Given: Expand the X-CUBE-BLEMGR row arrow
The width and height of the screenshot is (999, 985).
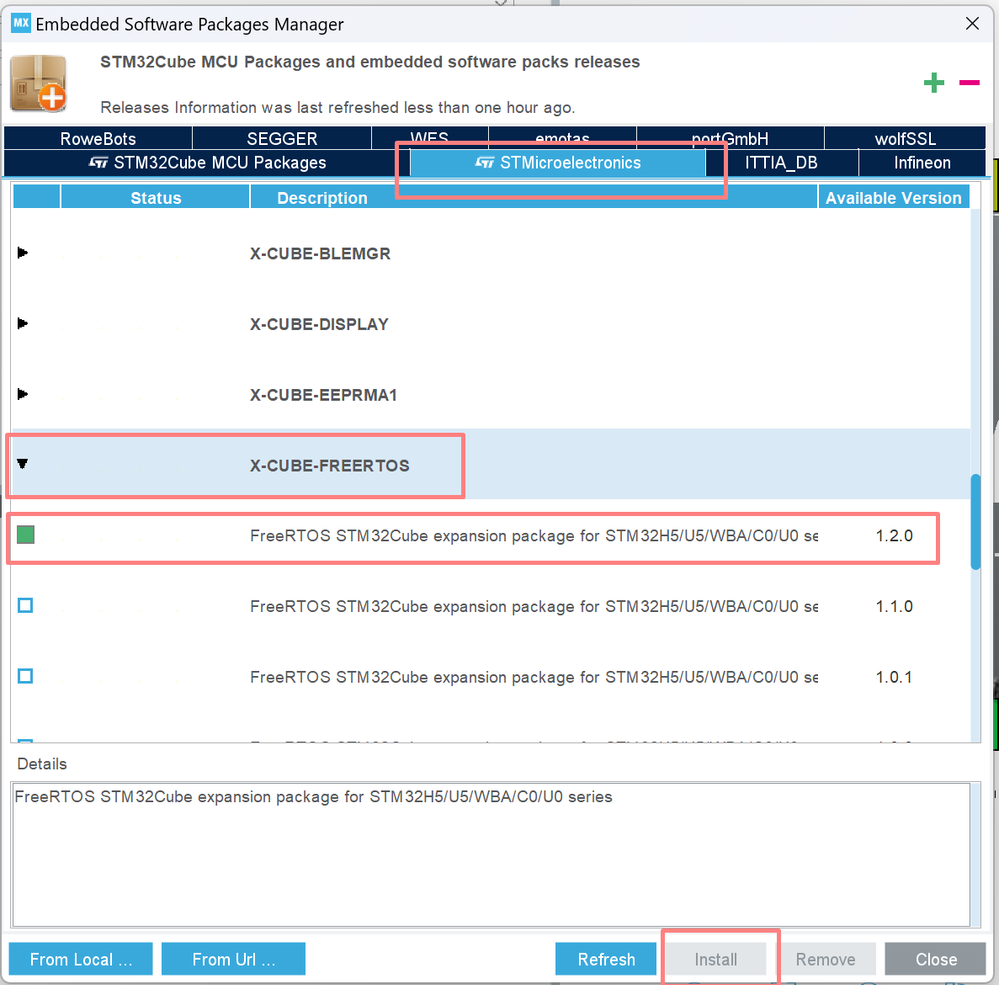Looking at the screenshot, I should tap(23, 253).
